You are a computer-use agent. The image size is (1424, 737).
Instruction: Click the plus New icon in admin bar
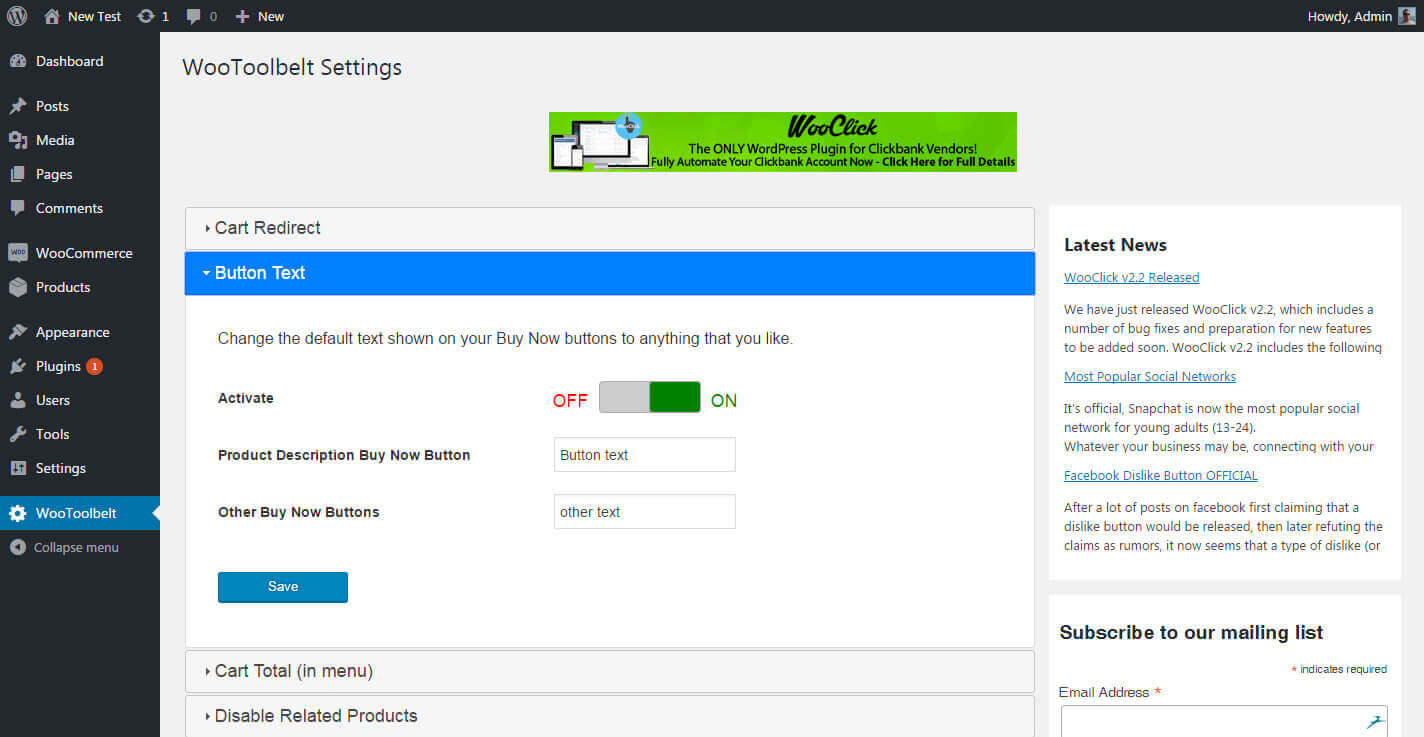coord(242,16)
